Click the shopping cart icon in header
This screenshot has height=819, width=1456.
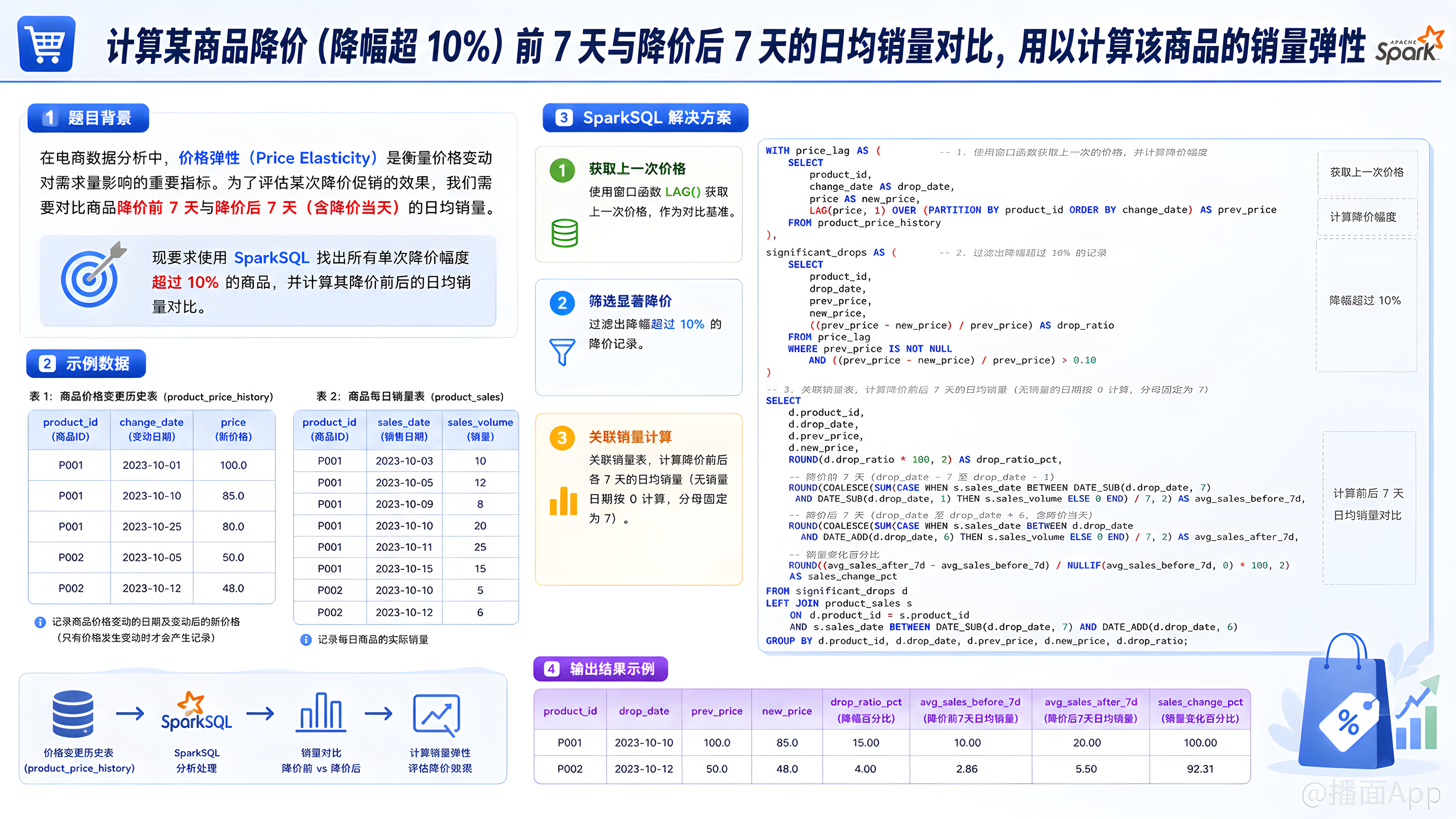point(46,44)
